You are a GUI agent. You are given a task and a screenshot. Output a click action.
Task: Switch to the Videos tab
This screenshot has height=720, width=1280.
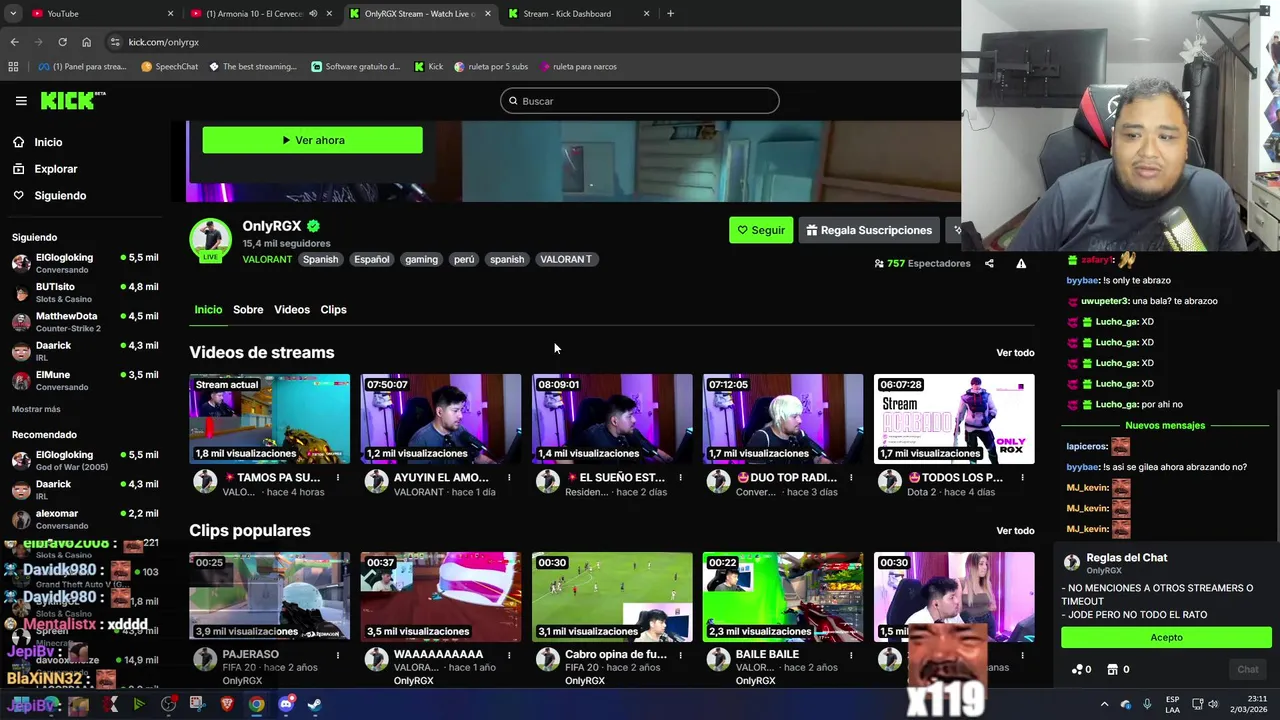[292, 310]
